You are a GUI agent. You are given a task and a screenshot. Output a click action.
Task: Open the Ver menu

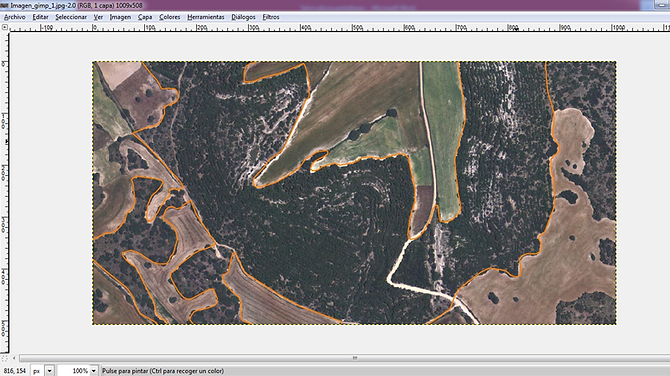pos(98,17)
